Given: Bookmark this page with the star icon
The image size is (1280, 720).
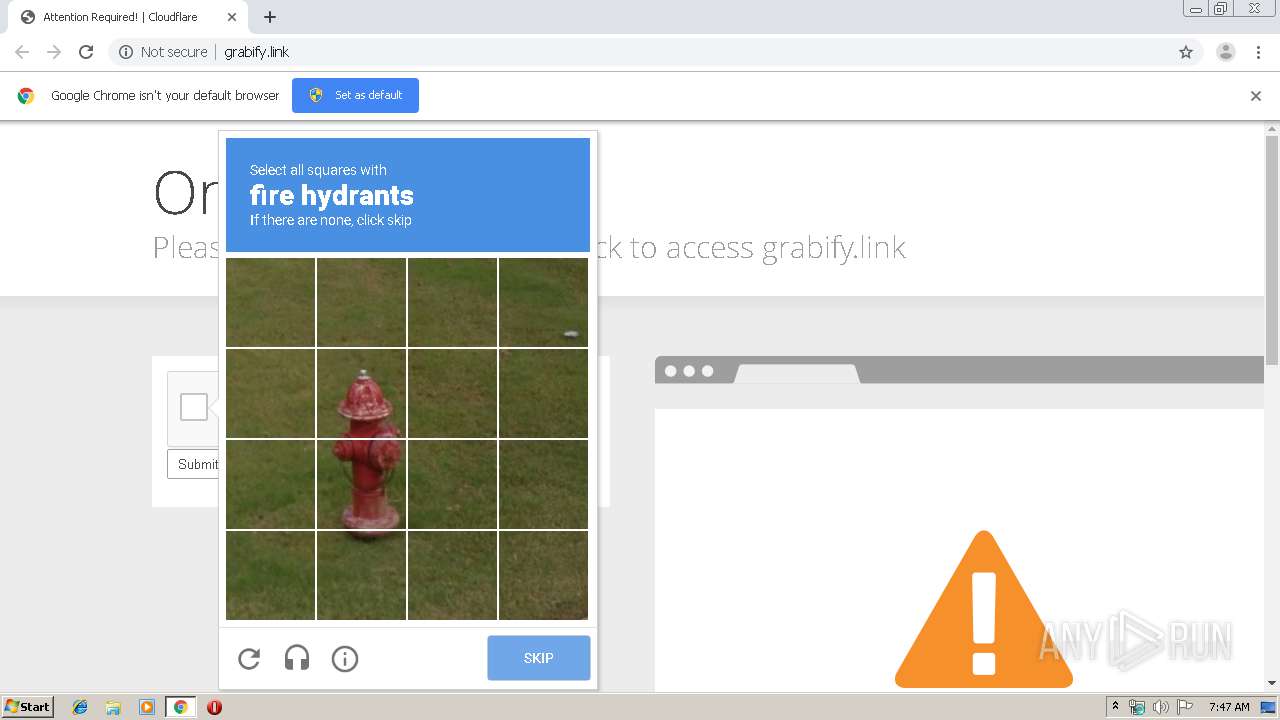Looking at the screenshot, I should [1186, 52].
